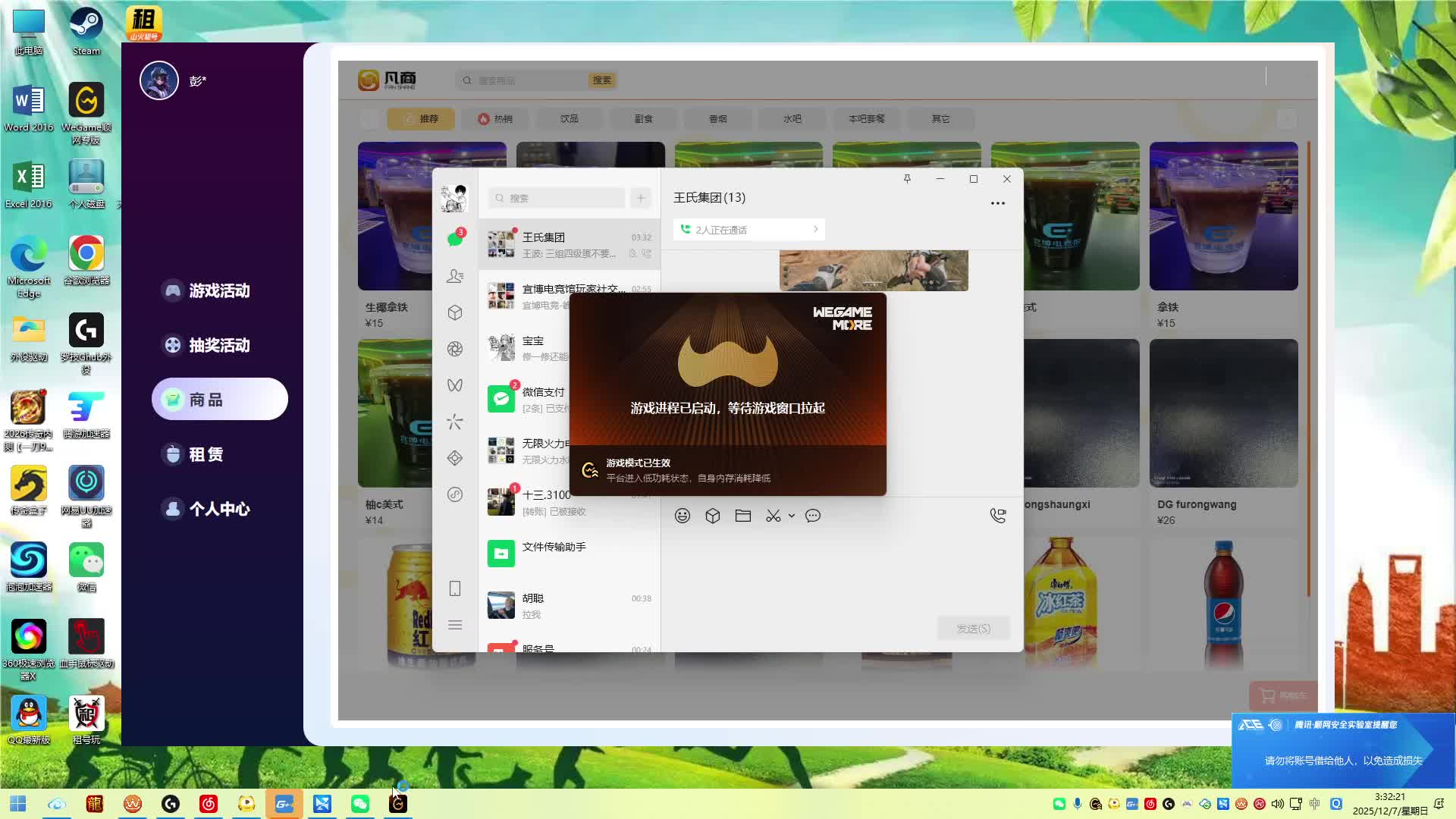This screenshot has width=1456, height=819.
Task: Click the emoji smiley icon in chat toolbar
Action: [x=682, y=516]
